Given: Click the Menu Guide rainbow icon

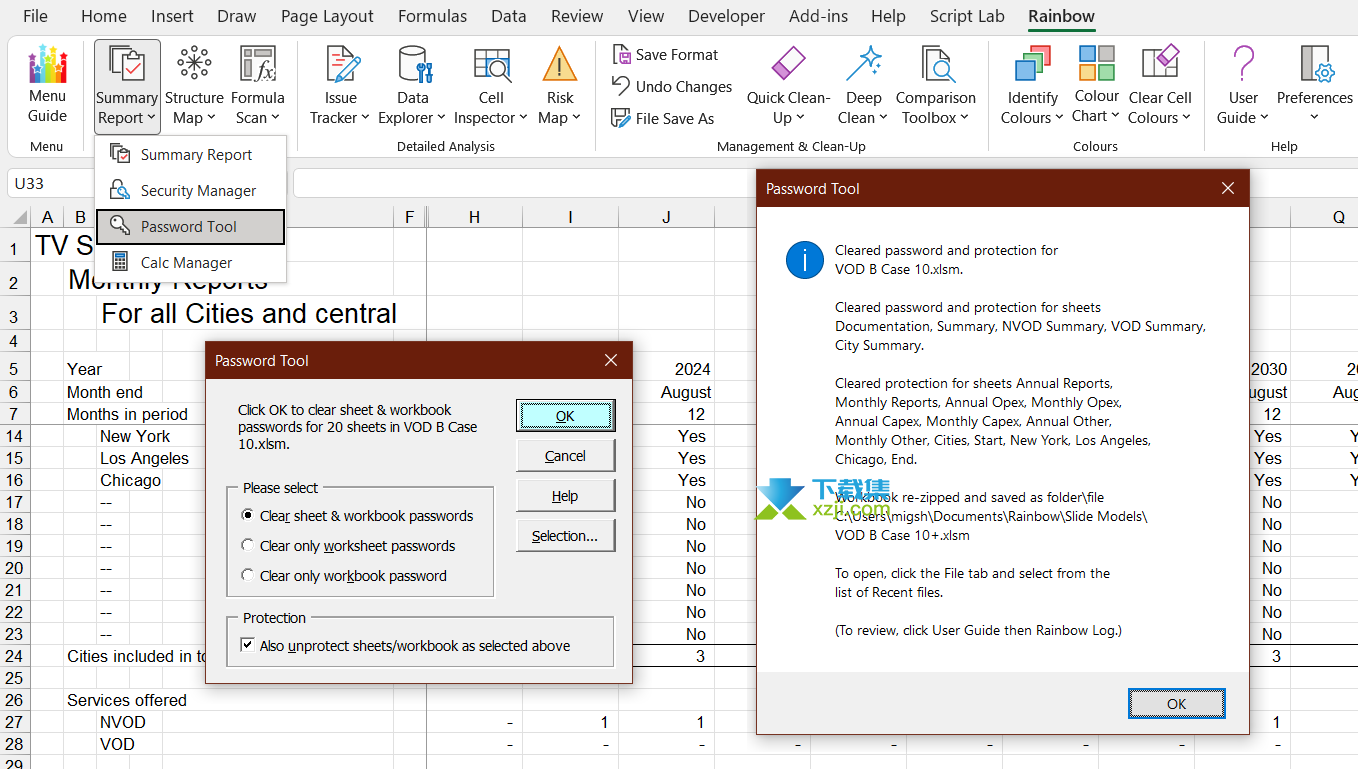Looking at the screenshot, I should click(x=47, y=66).
